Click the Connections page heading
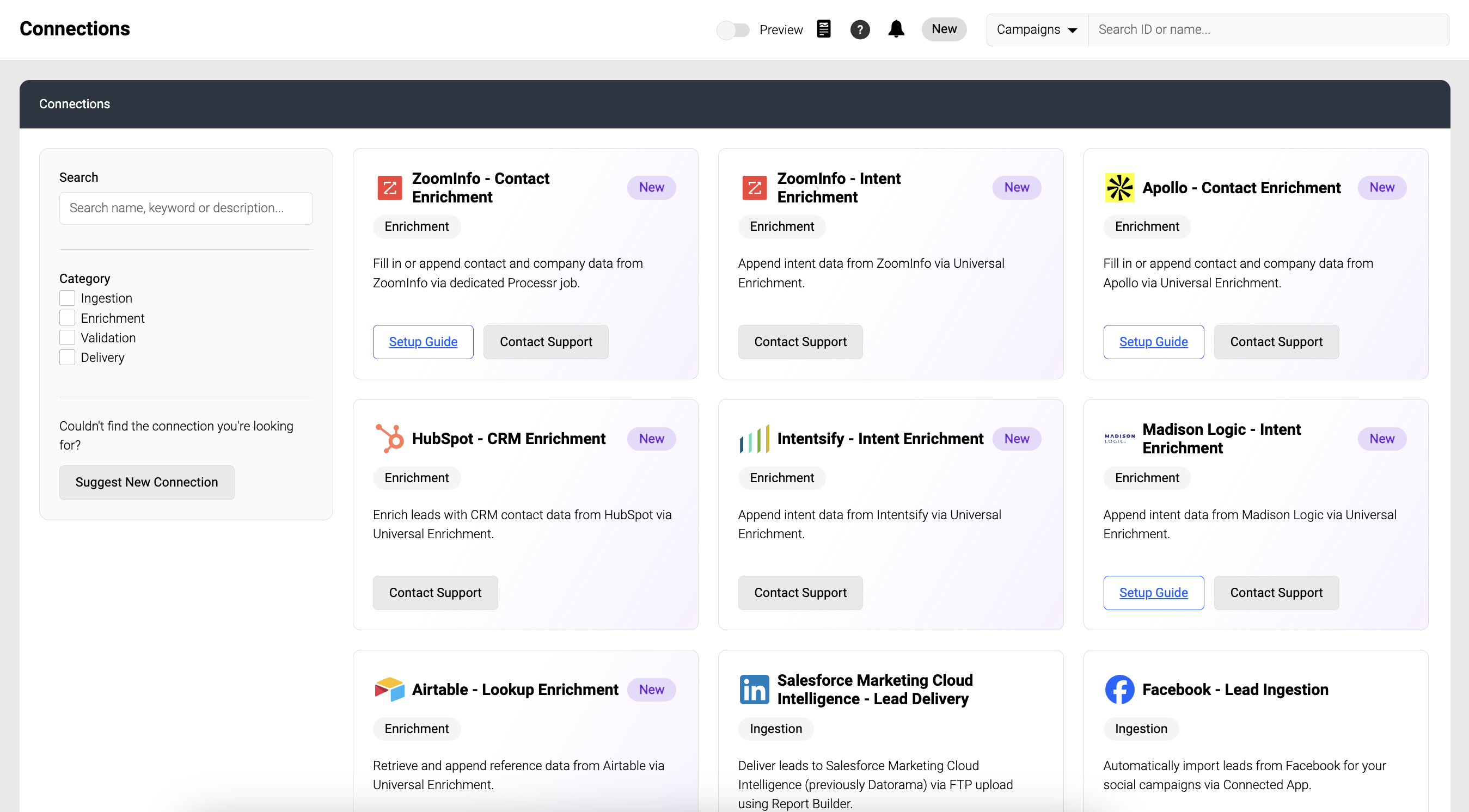Image resolution: width=1469 pixels, height=812 pixels. pyautogui.click(x=75, y=28)
